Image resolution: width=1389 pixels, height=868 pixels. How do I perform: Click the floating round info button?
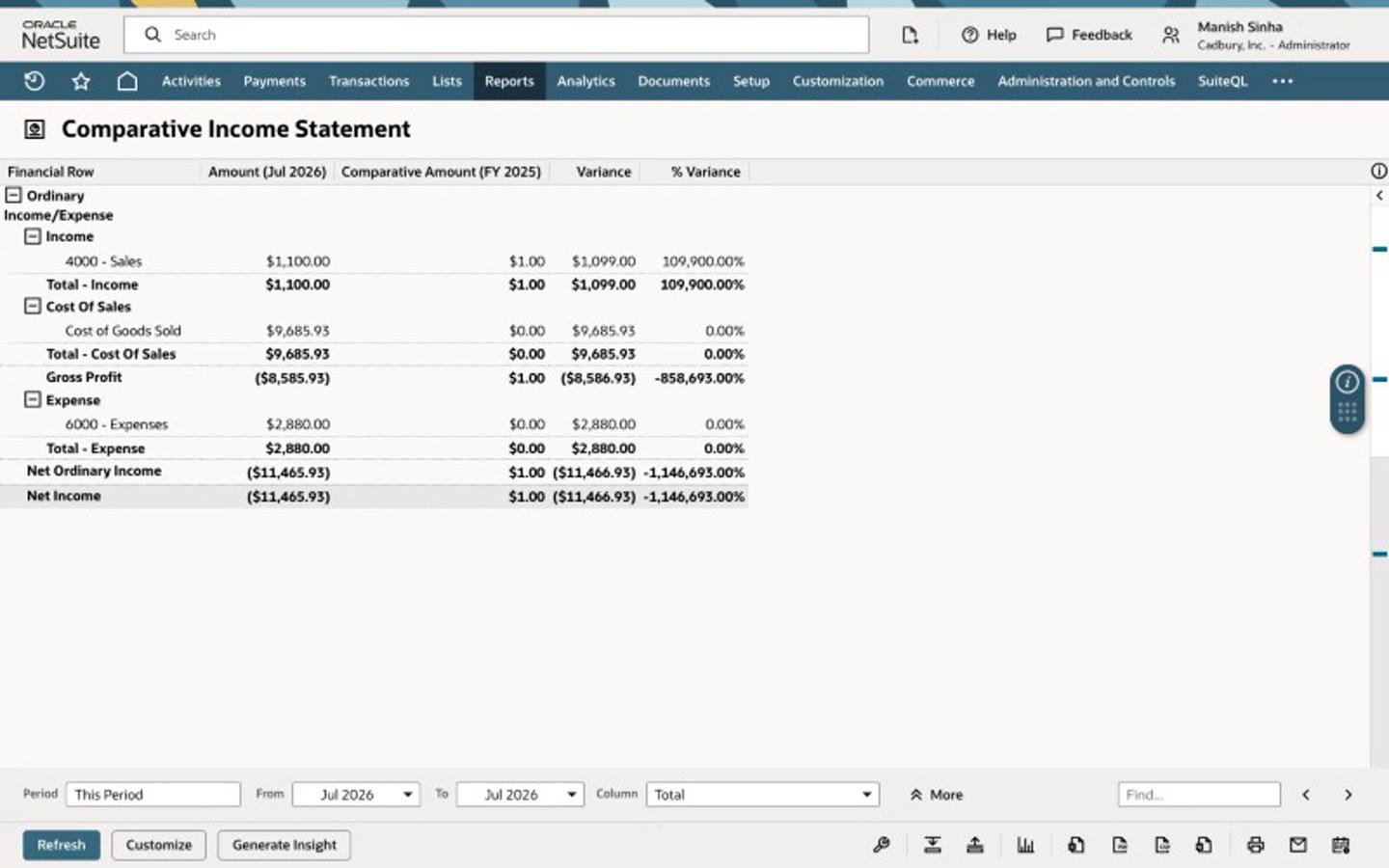click(x=1348, y=382)
